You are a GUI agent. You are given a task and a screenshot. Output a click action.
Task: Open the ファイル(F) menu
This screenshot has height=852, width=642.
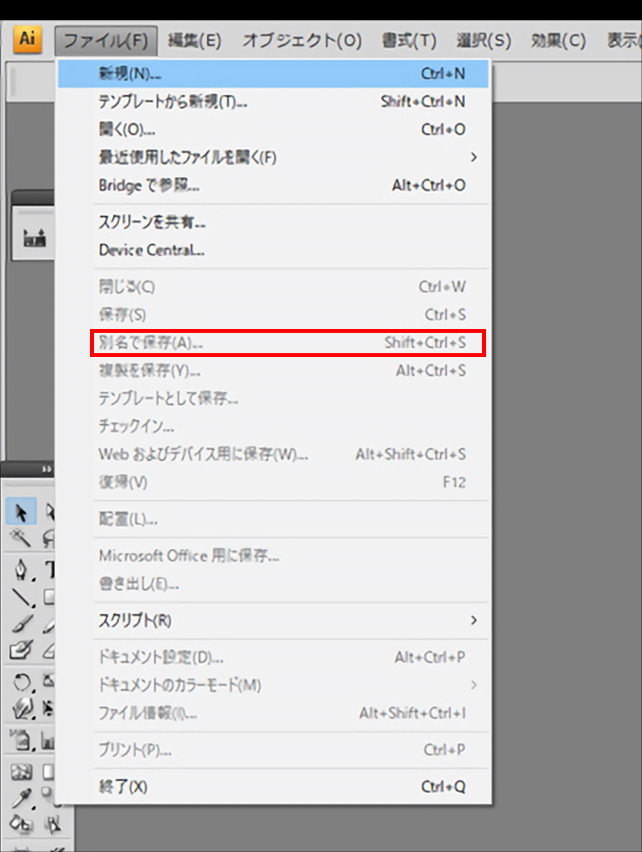click(x=106, y=41)
